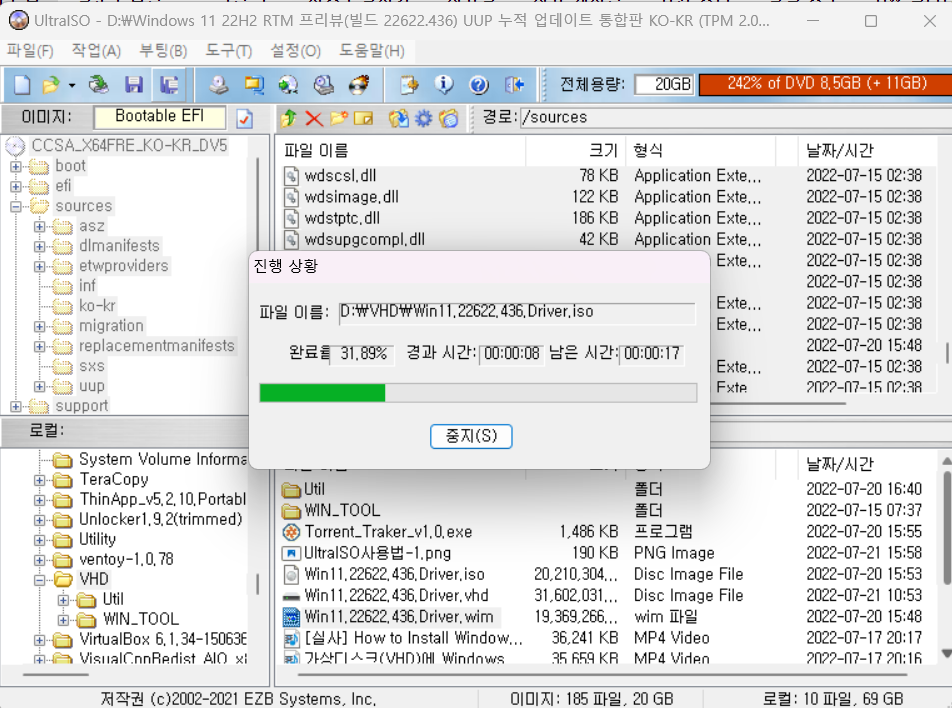Image resolution: width=952 pixels, height=708 pixels.
Task: Open the dropdown arrow beside Open icon
Action: click(72, 86)
